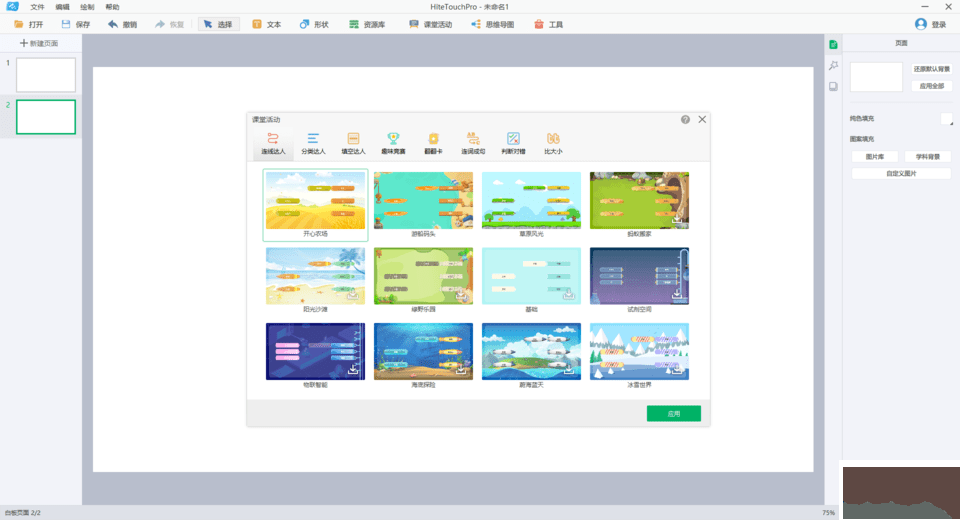Open the animation panel star icon
Screen dimensions: 960x520
pyautogui.click(x=832, y=65)
